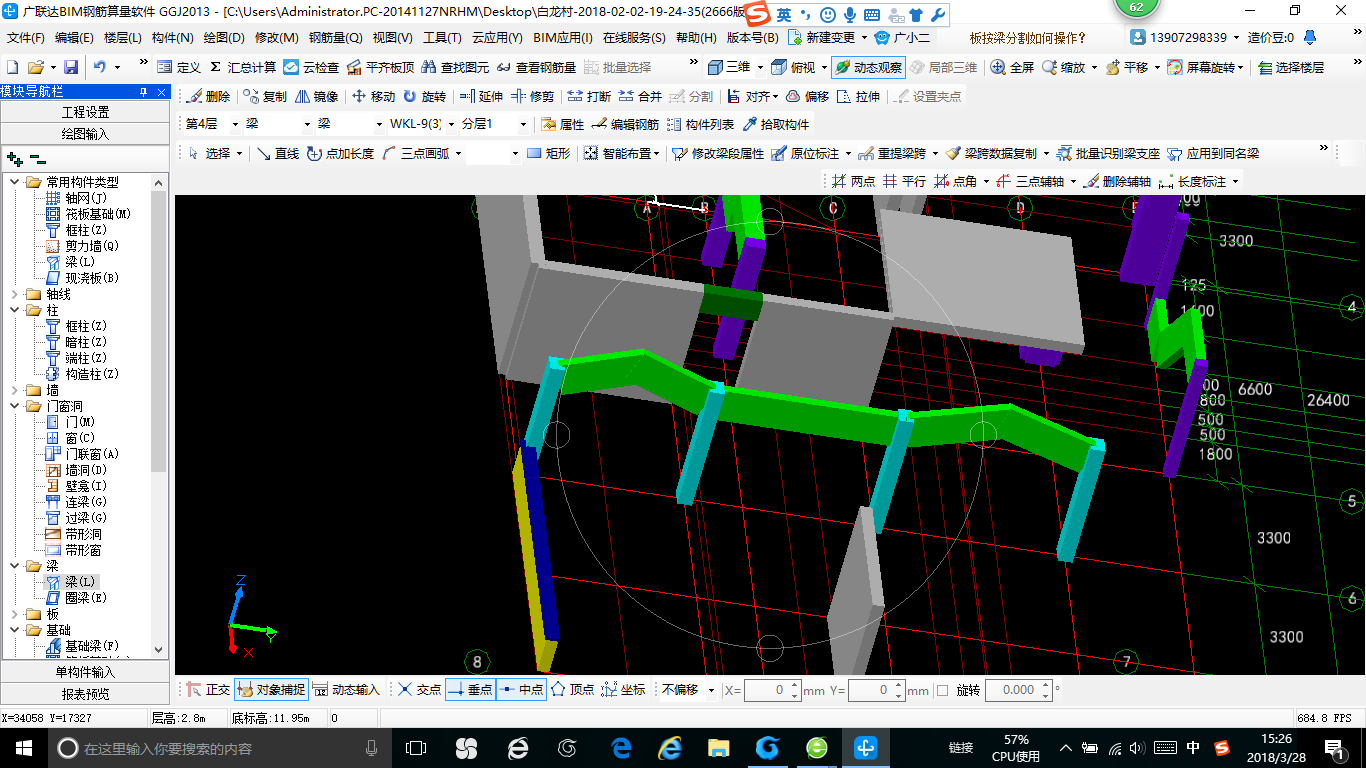Click the X offset input field
This screenshot has height=768, width=1366.
[x=771, y=690]
